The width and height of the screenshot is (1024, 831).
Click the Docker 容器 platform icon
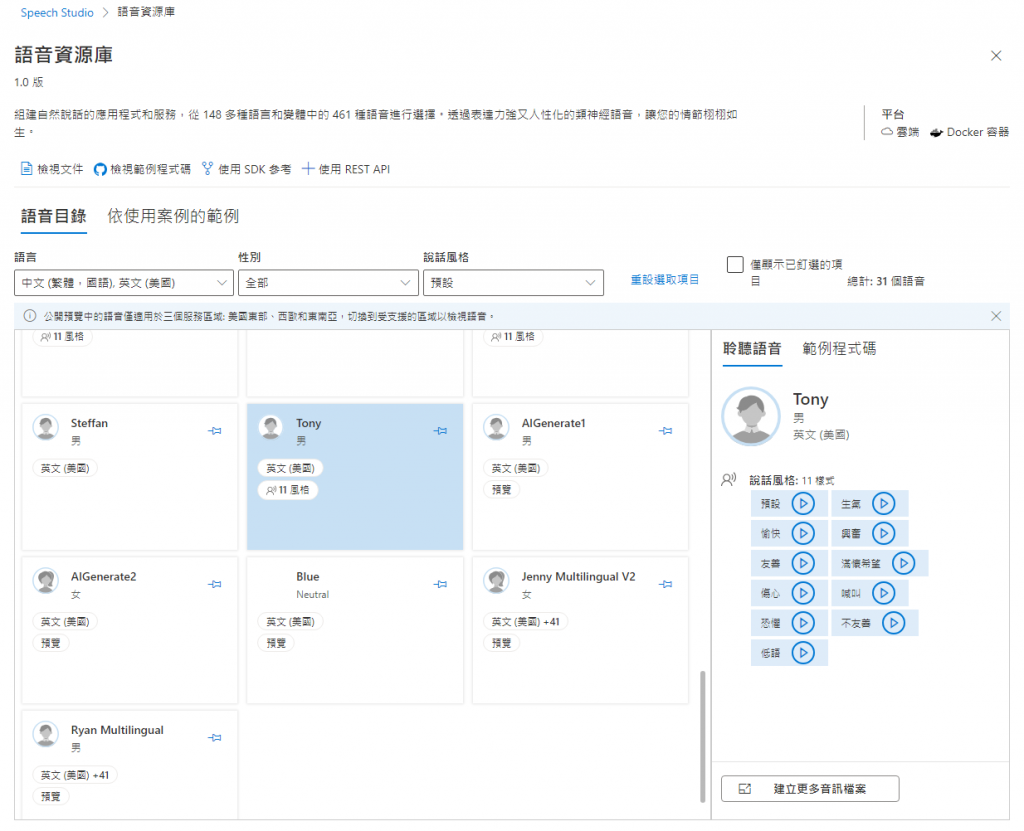(x=936, y=132)
